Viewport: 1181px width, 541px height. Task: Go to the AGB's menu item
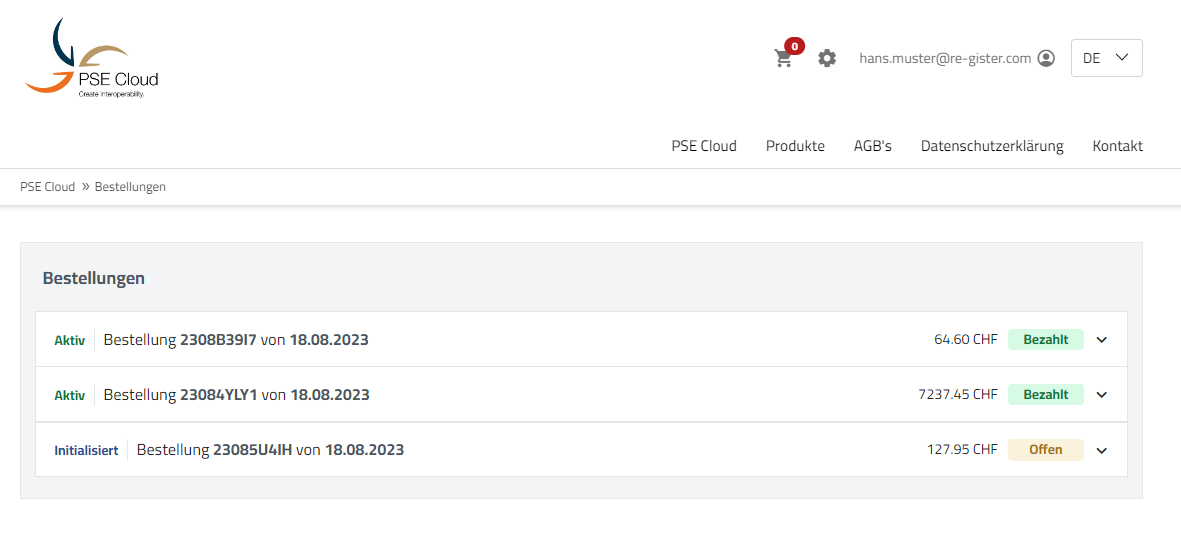[872, 146]
